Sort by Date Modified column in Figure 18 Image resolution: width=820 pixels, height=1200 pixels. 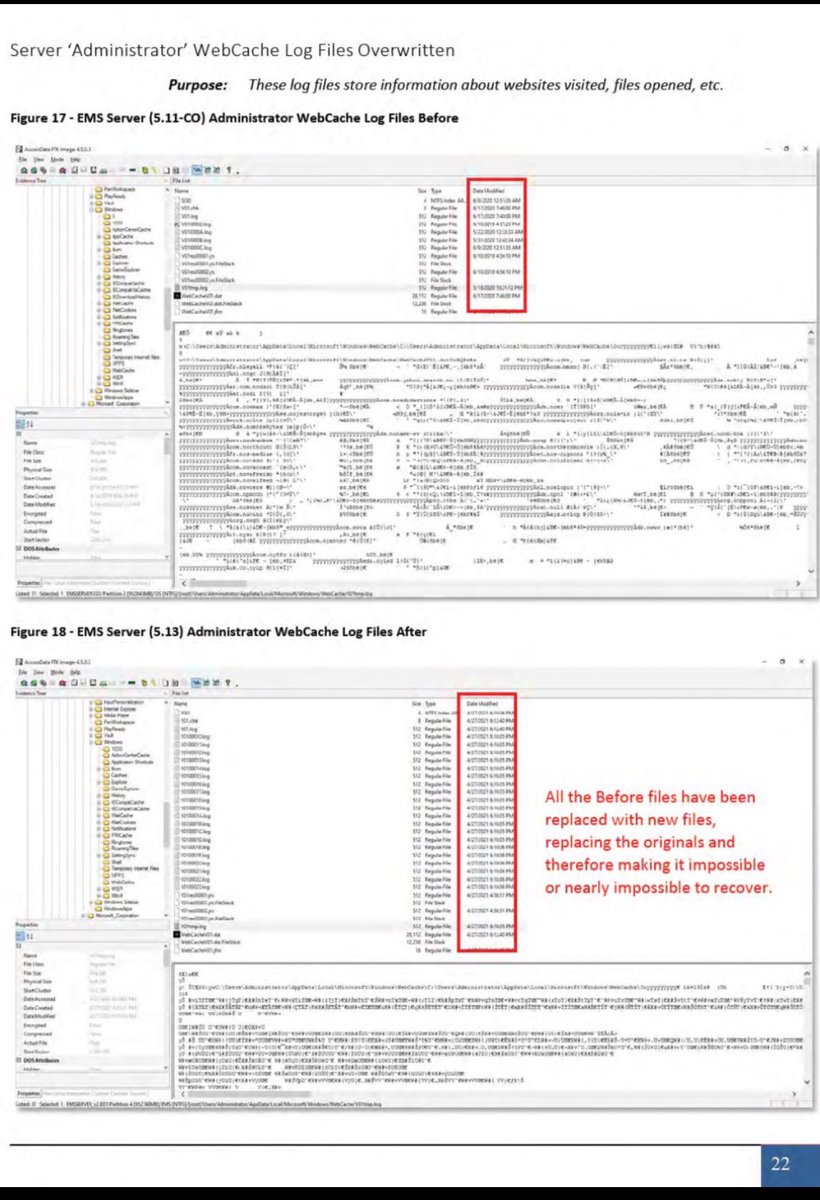pyautogui.click(x=480, y=703)
